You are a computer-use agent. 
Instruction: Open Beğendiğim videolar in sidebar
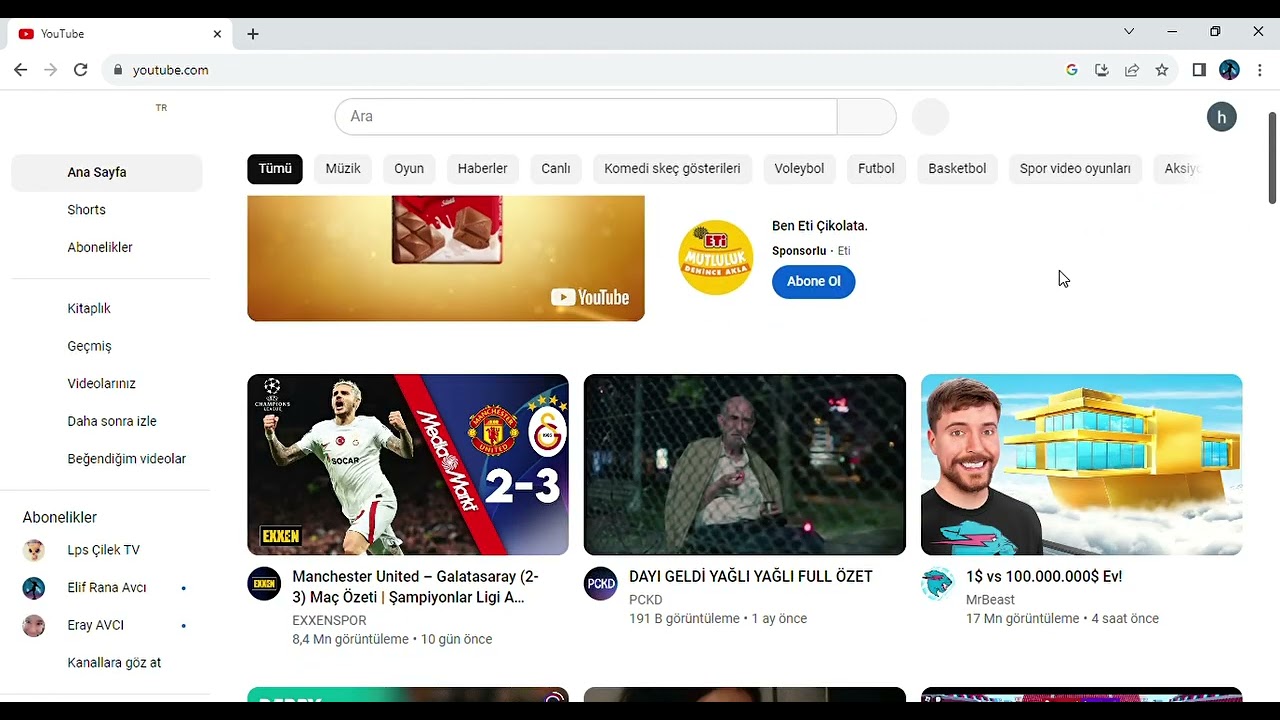coord(107,459)
